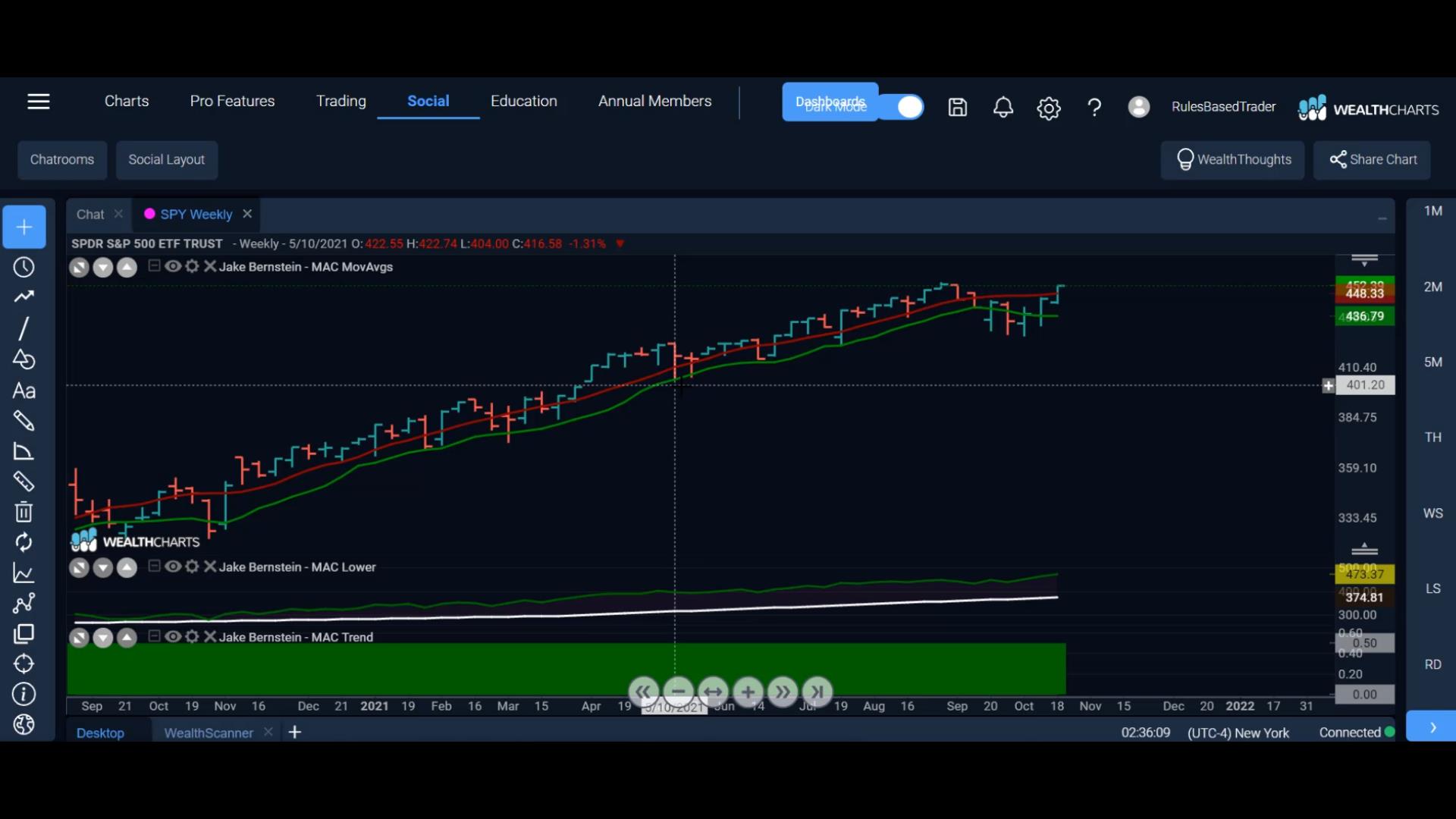Select the ruler measure tool

point(24,482)
